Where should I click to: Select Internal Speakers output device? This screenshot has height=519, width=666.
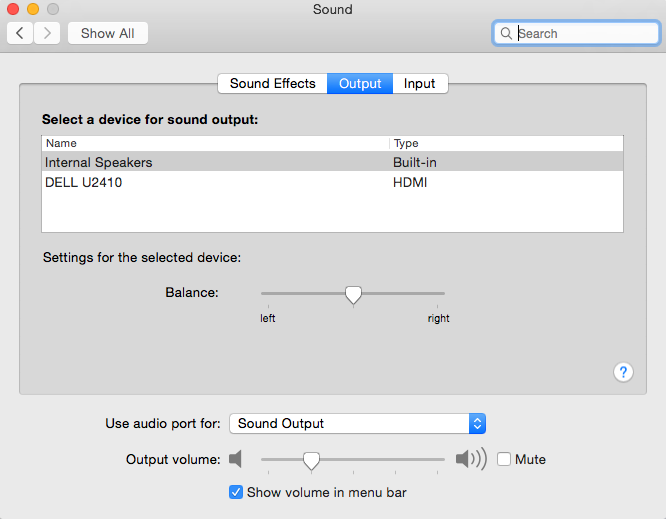coord(333,162)
